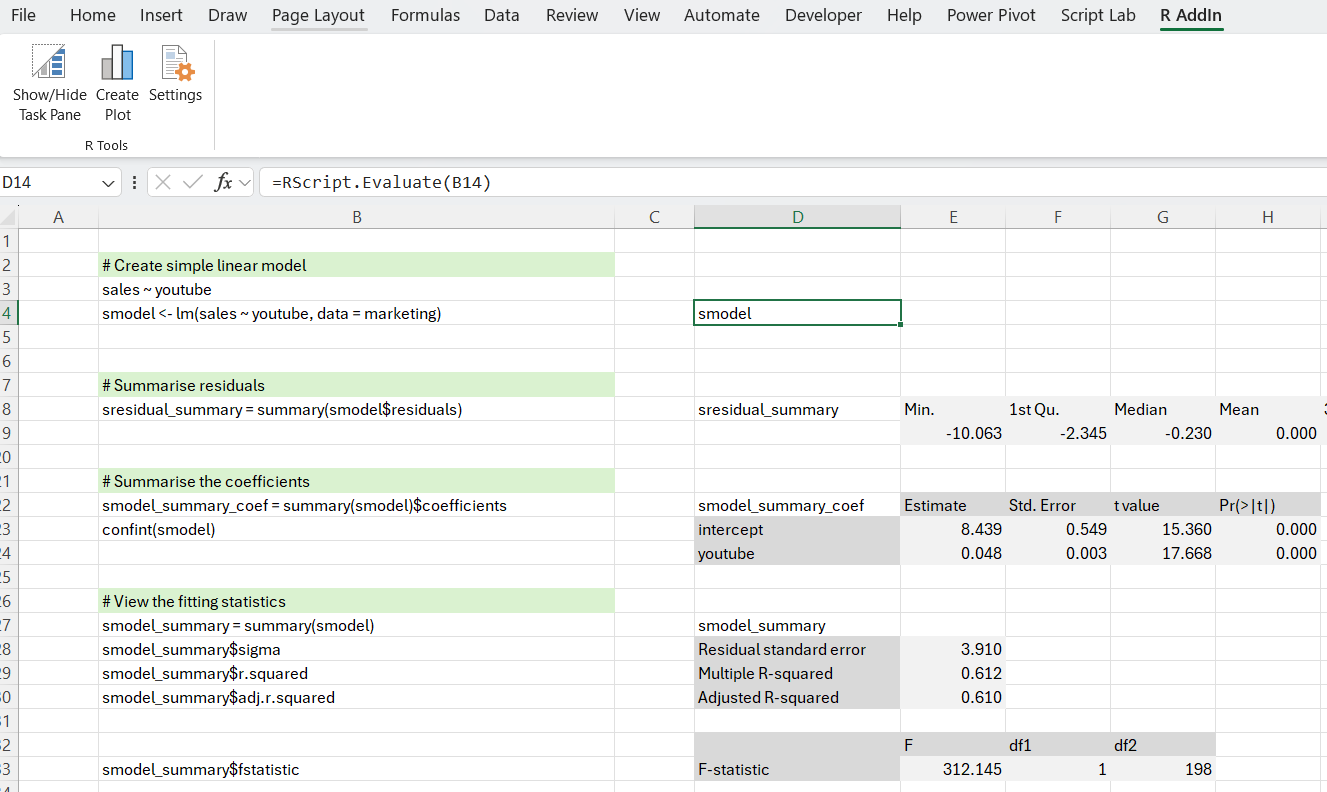Switch to the Page Layout tab
This screenshot has height=792, width=1327.
[318, 15]
